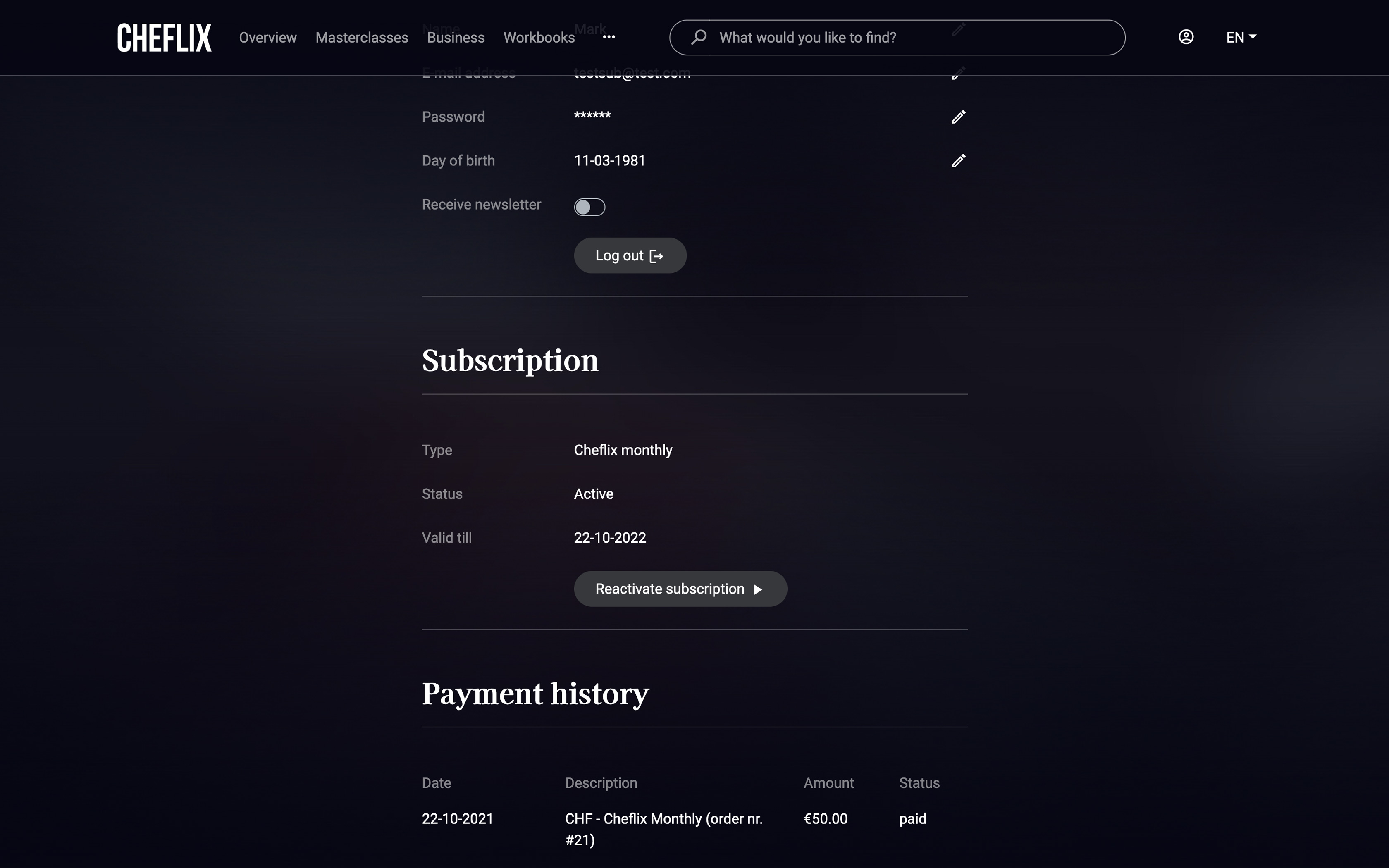Navigate to the Business section
The image size is (1389, 868).
pyautogui.click(x=456, y=38)
